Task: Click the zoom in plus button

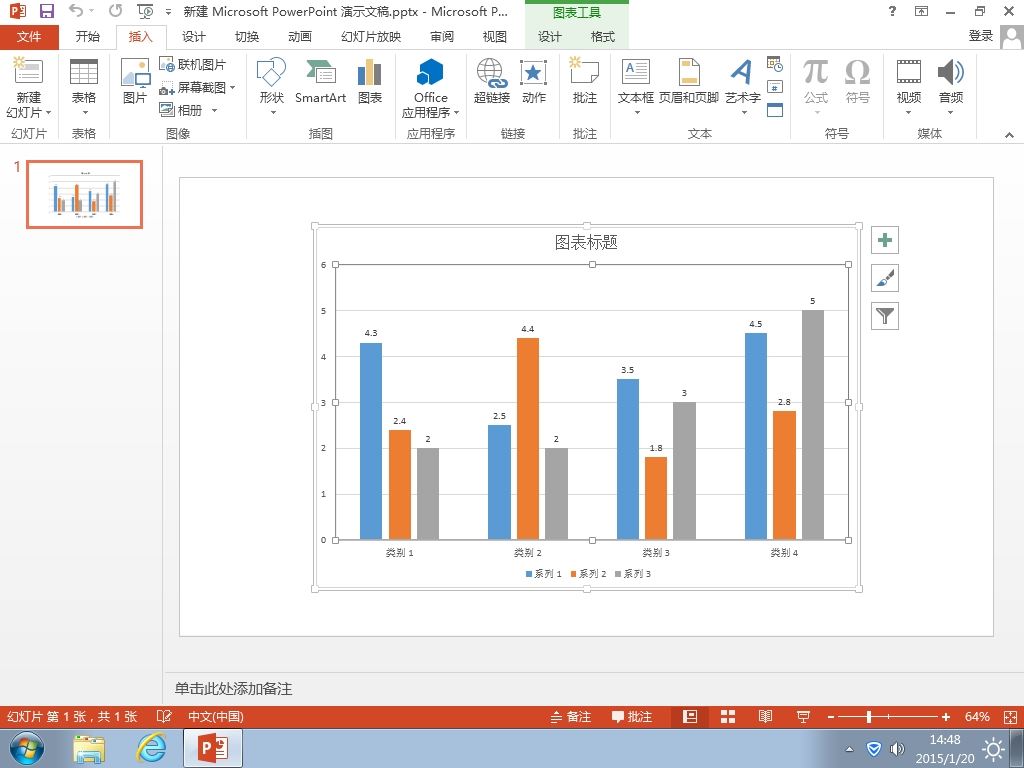Action: [945, 716]
